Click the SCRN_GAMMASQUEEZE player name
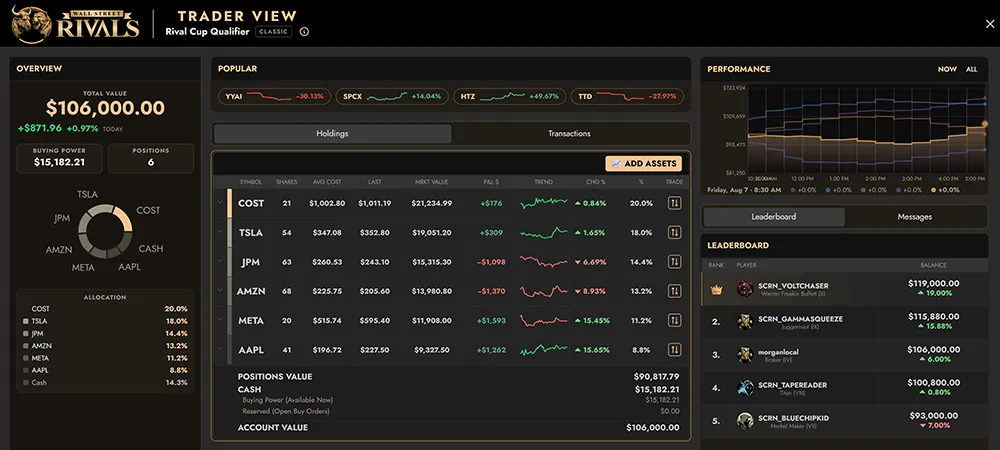Screen dimensions: 1000x450 (x=800, y=318)
